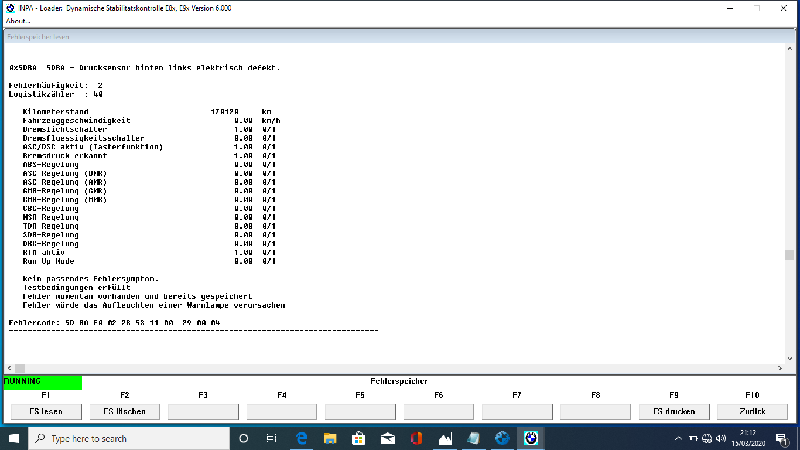Show hidden system tray icons

pyautogui.click(x=678, y=438)
